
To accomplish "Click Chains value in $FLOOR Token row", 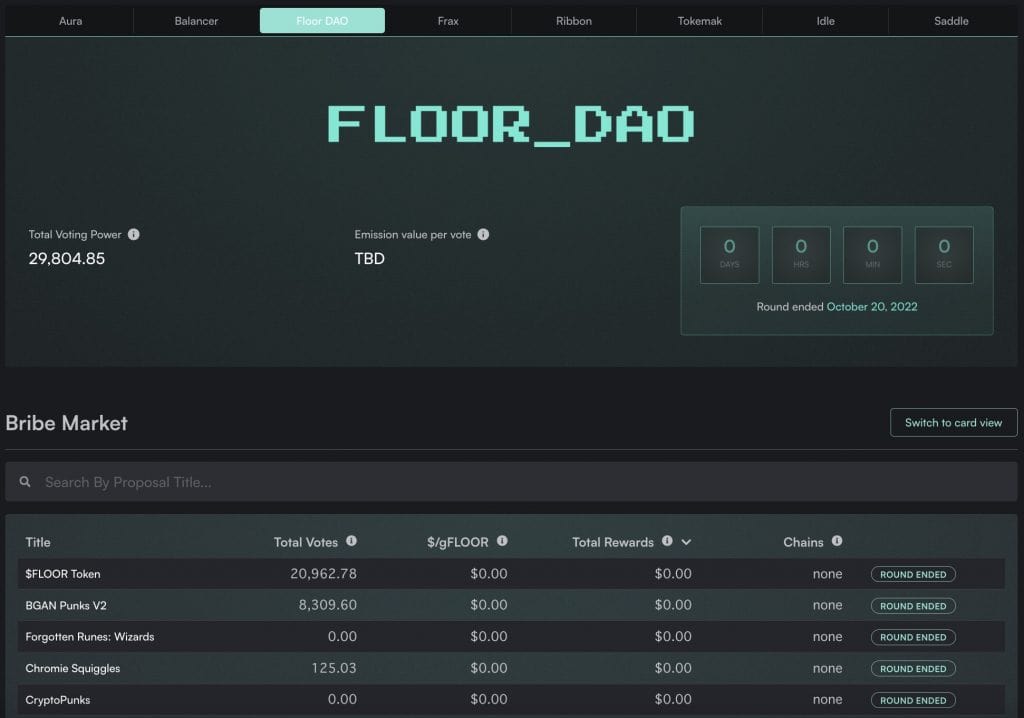I will click(x=827, y=574).
